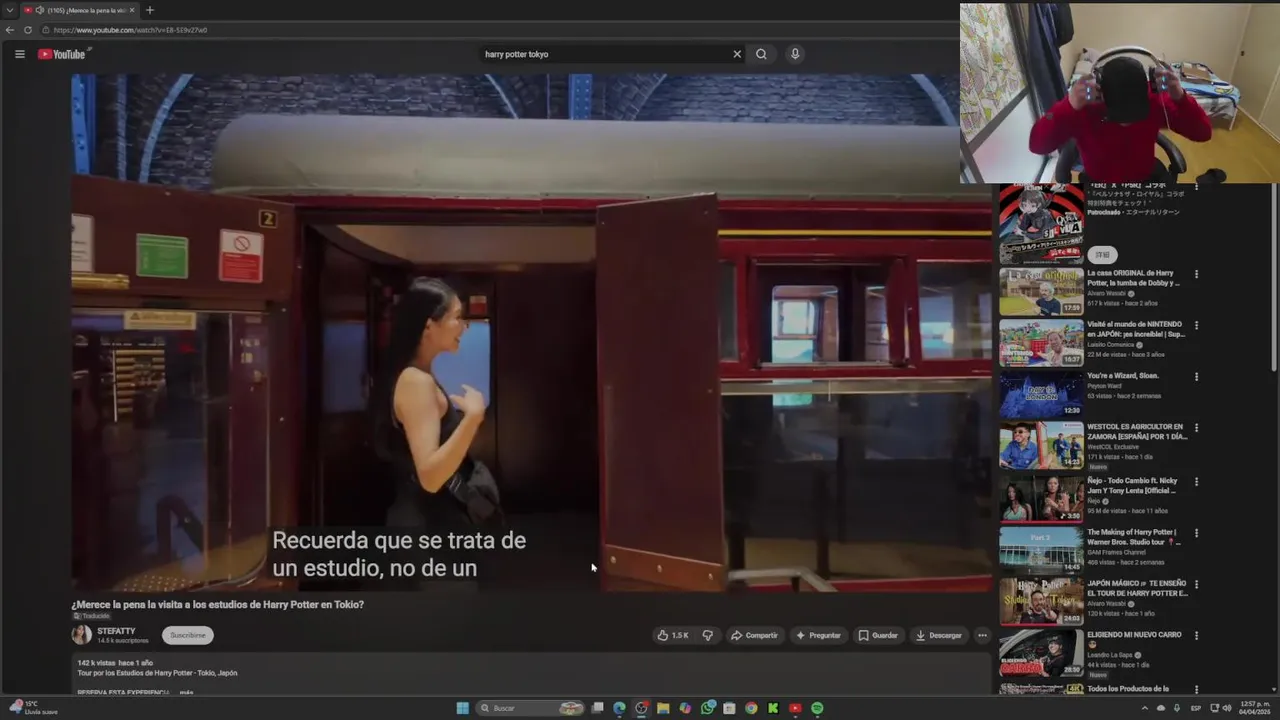
Task: Open 'Visité el mundo de NINTENDO' video title
Action: 1136,329
